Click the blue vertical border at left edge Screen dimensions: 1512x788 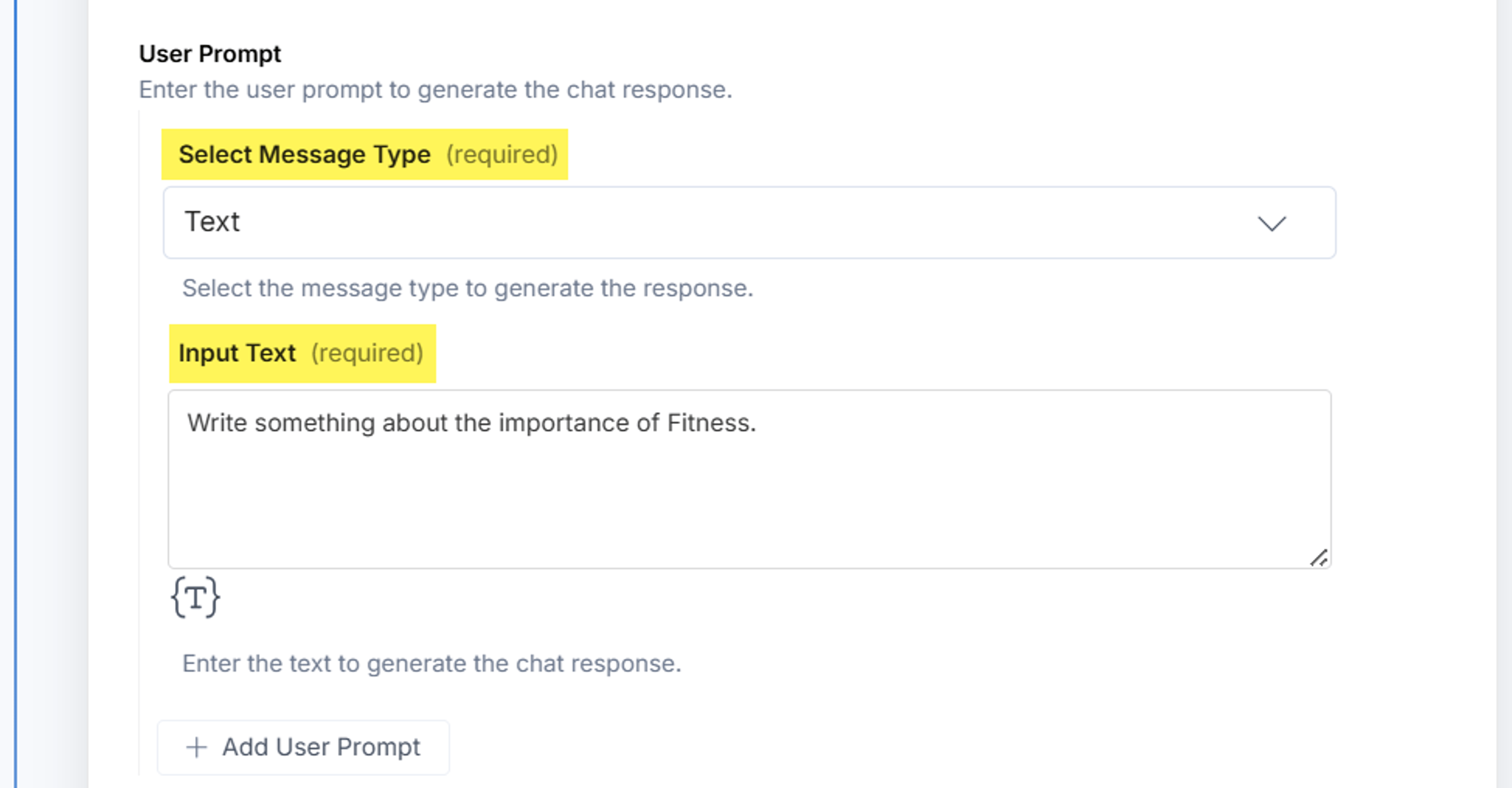click(15, 394)
